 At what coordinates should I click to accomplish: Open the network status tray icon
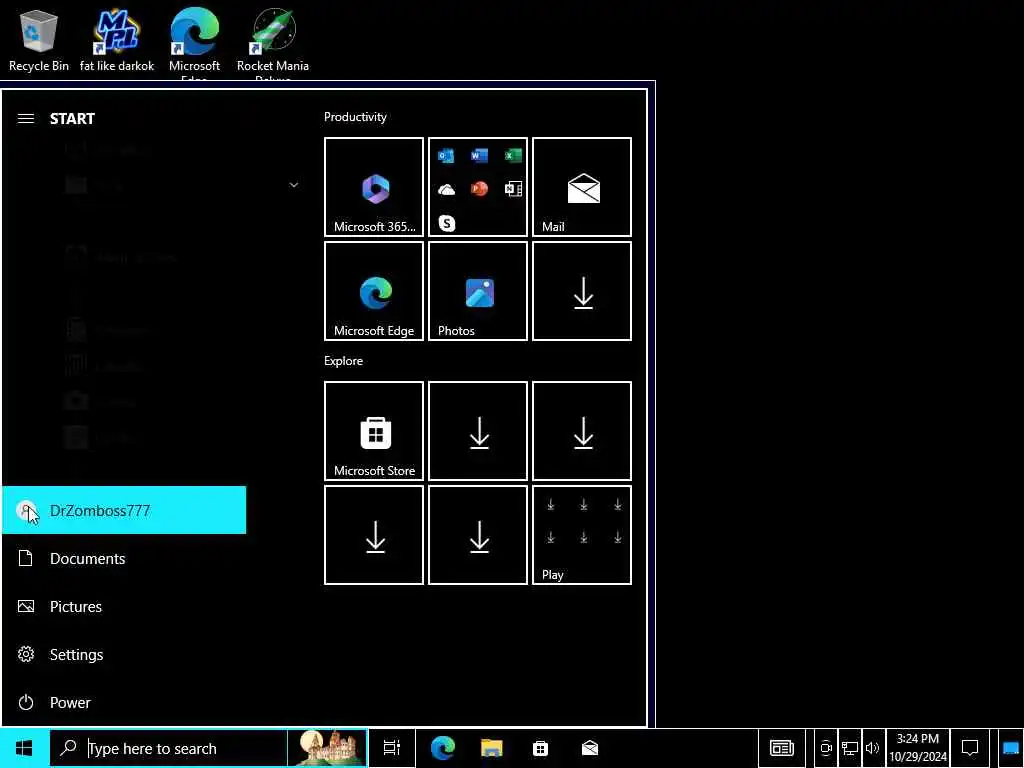point(850,748)
